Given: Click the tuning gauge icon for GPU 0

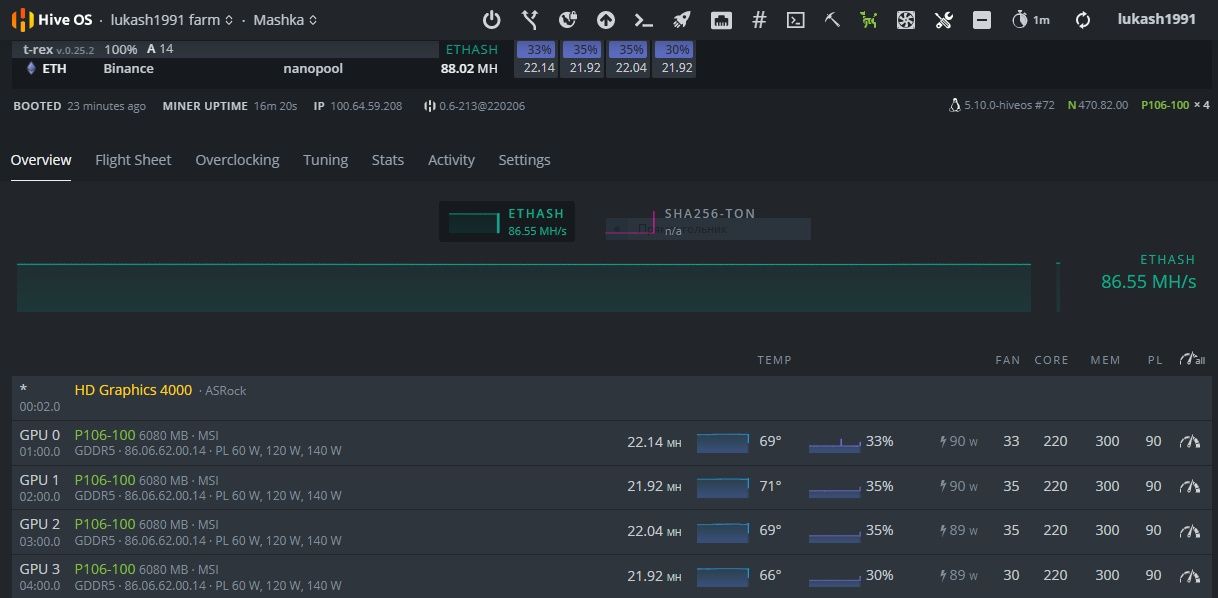Looking at the screenshot, I should point(1190,441).
